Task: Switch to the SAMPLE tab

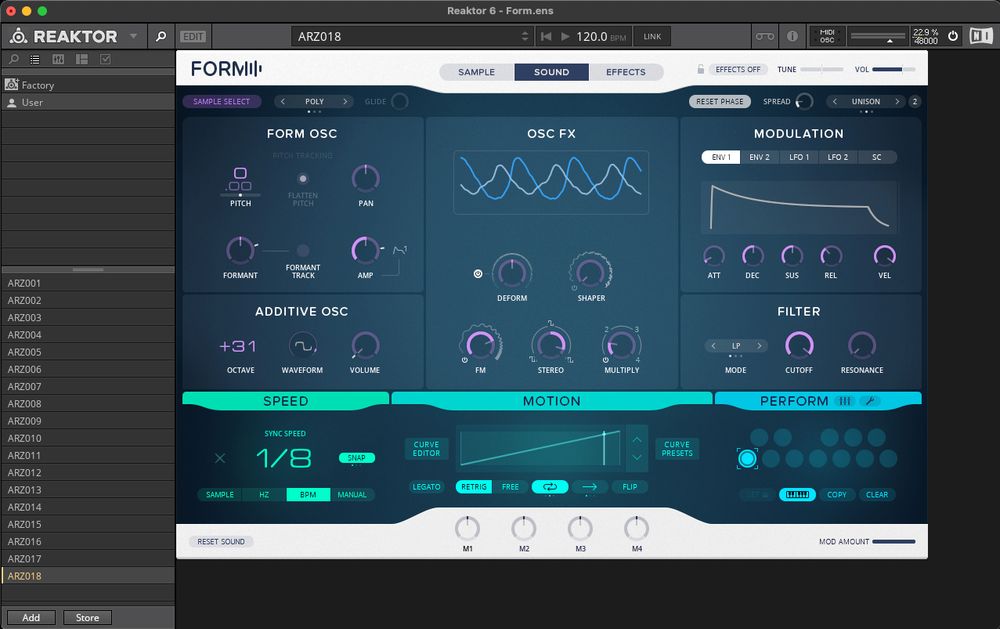Action: click(476, 72)
